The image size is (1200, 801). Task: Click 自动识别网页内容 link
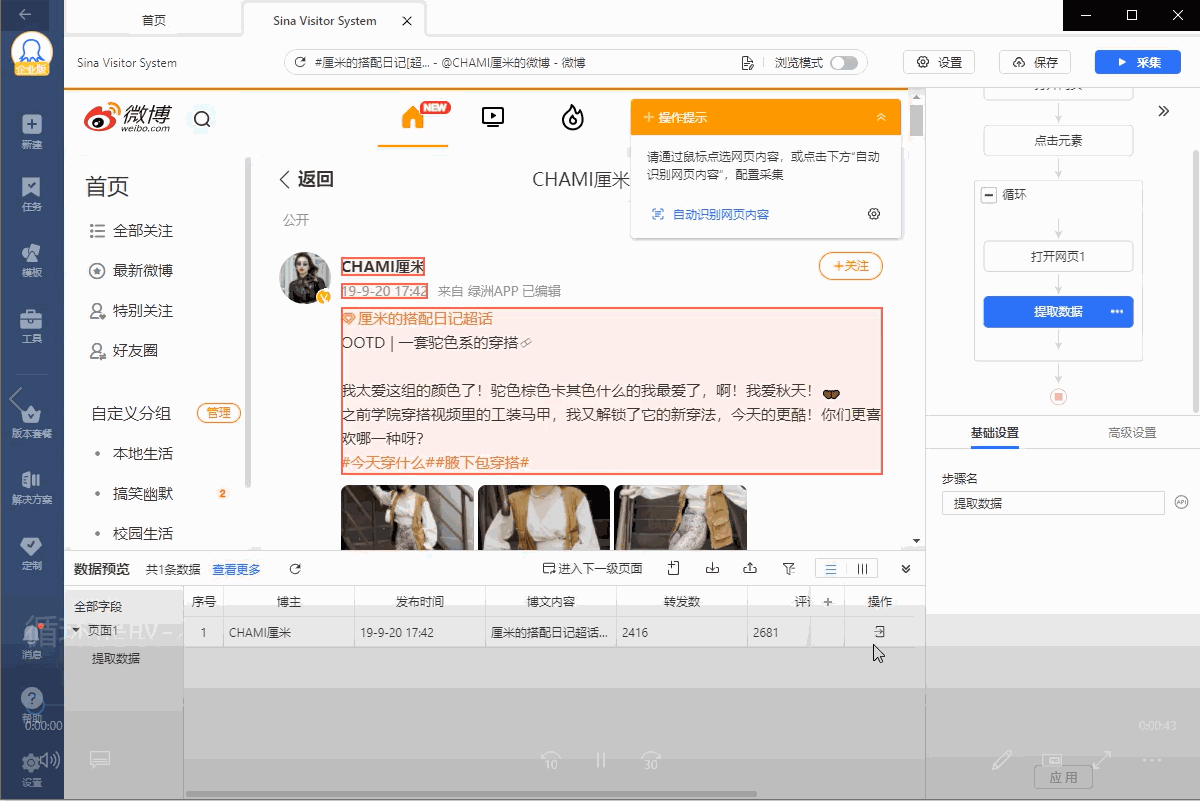[x=710, y=214]
